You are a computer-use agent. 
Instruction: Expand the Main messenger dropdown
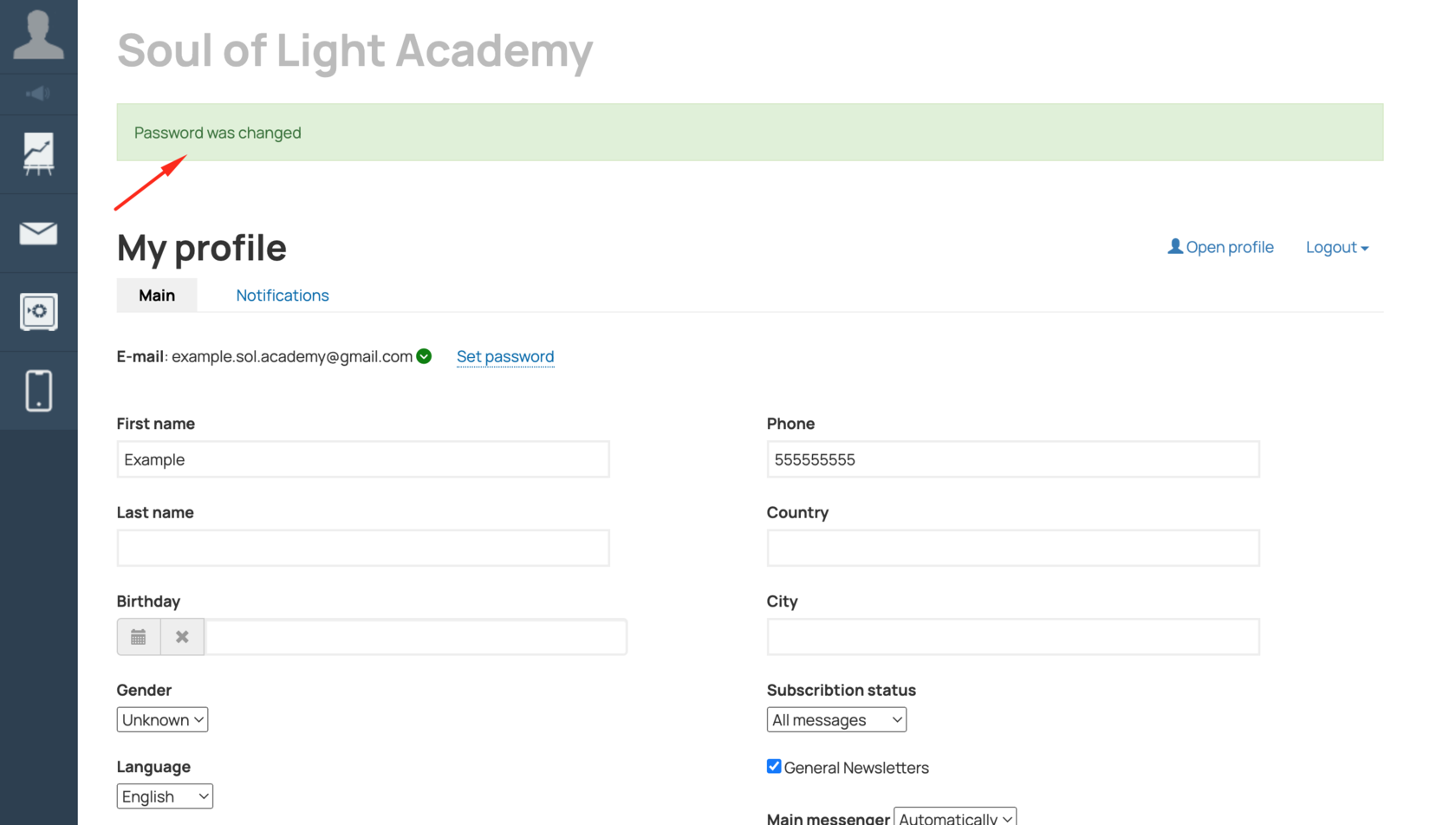955,817
